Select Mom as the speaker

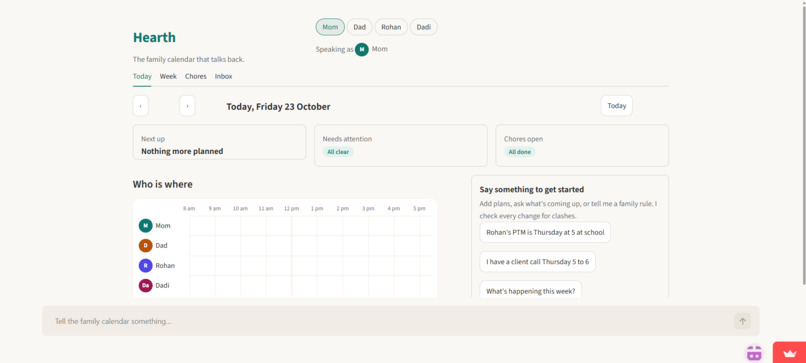coord(330,27)
